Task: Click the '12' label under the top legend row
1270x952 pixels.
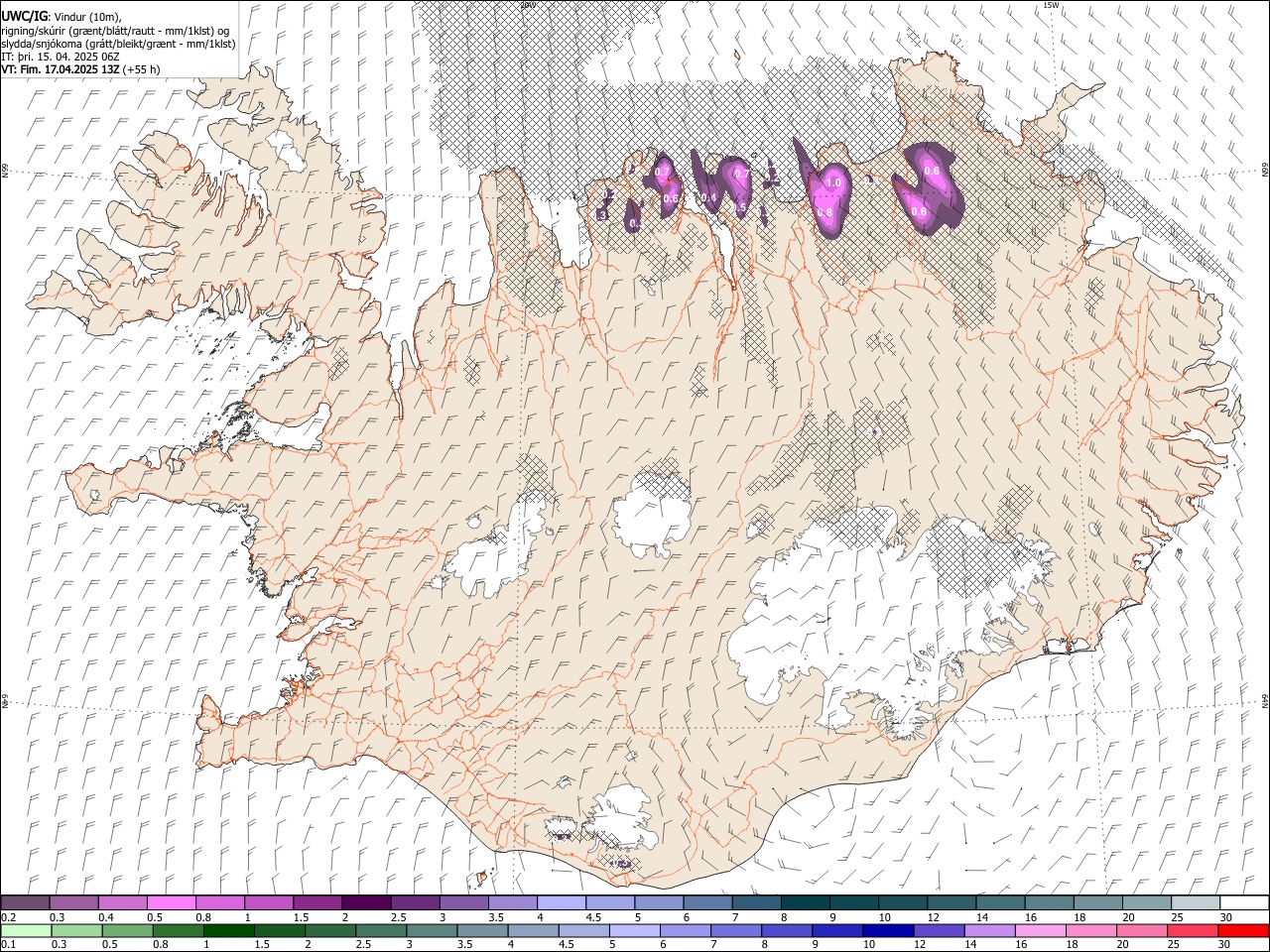Action: tap(933, 917)
